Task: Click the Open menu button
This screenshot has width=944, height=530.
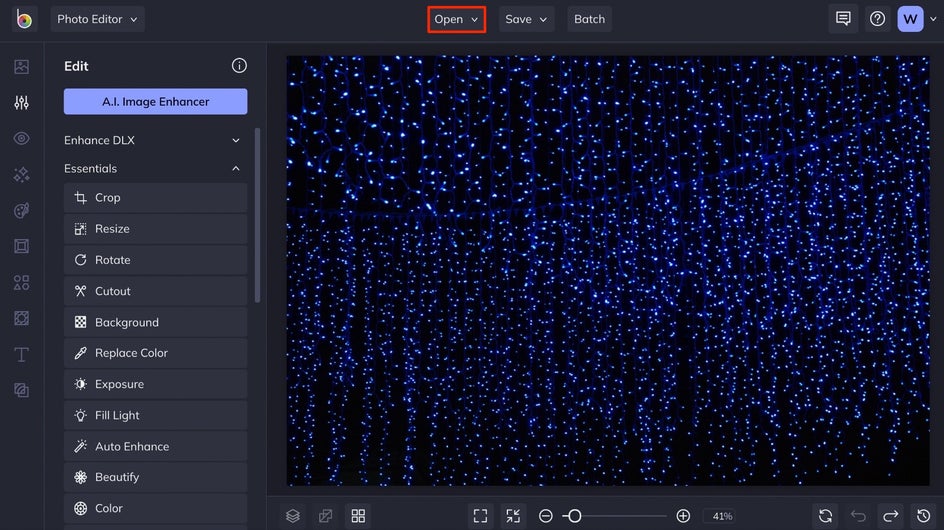Action: [456, 19]
